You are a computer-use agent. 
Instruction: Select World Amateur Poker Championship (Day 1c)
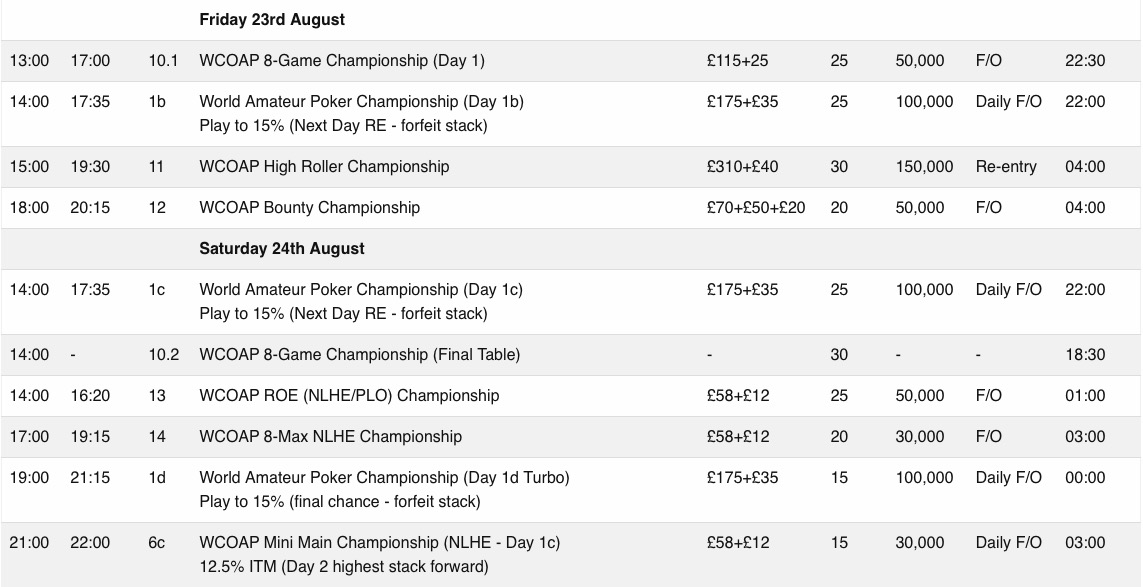(361, 289)
